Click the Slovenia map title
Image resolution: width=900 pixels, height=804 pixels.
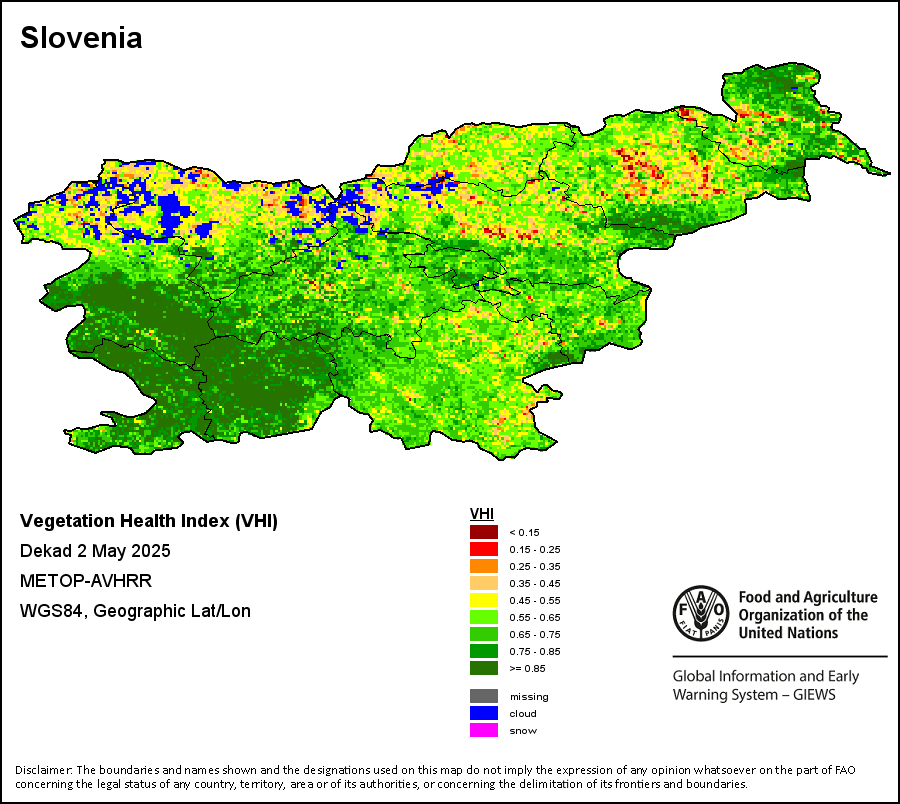pyautogui.click(x=81, y=38)
